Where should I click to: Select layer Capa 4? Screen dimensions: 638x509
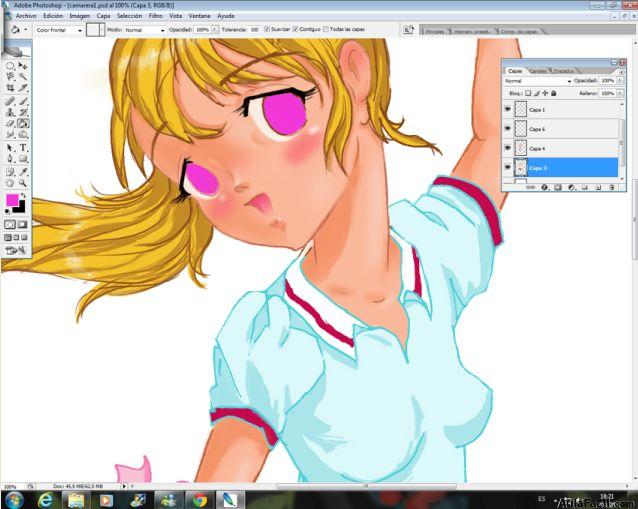(x=561, y=149)
